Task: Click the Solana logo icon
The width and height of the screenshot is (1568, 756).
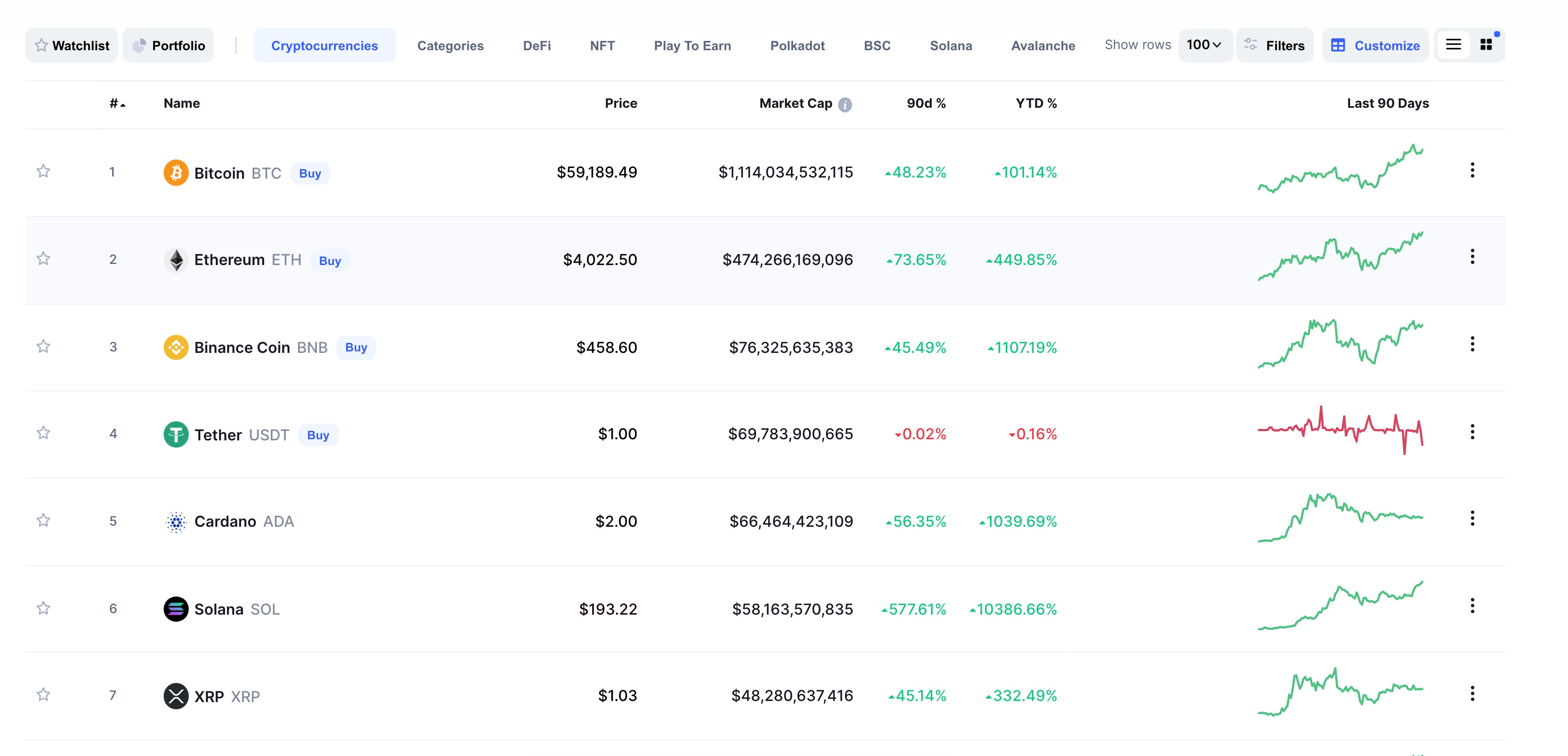Action: 176,609
